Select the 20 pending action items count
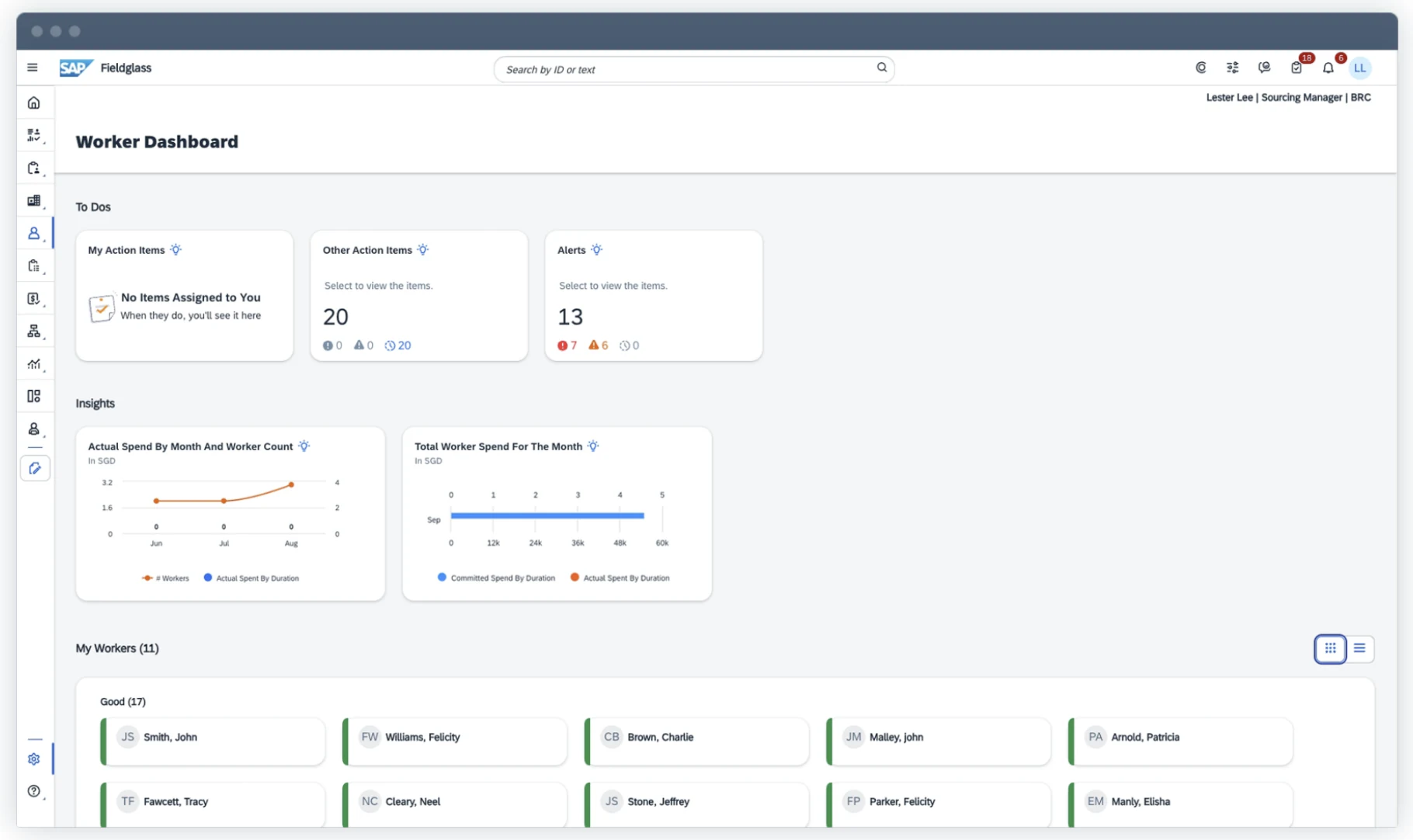The image size is (1413, 840). coord(398,345)
